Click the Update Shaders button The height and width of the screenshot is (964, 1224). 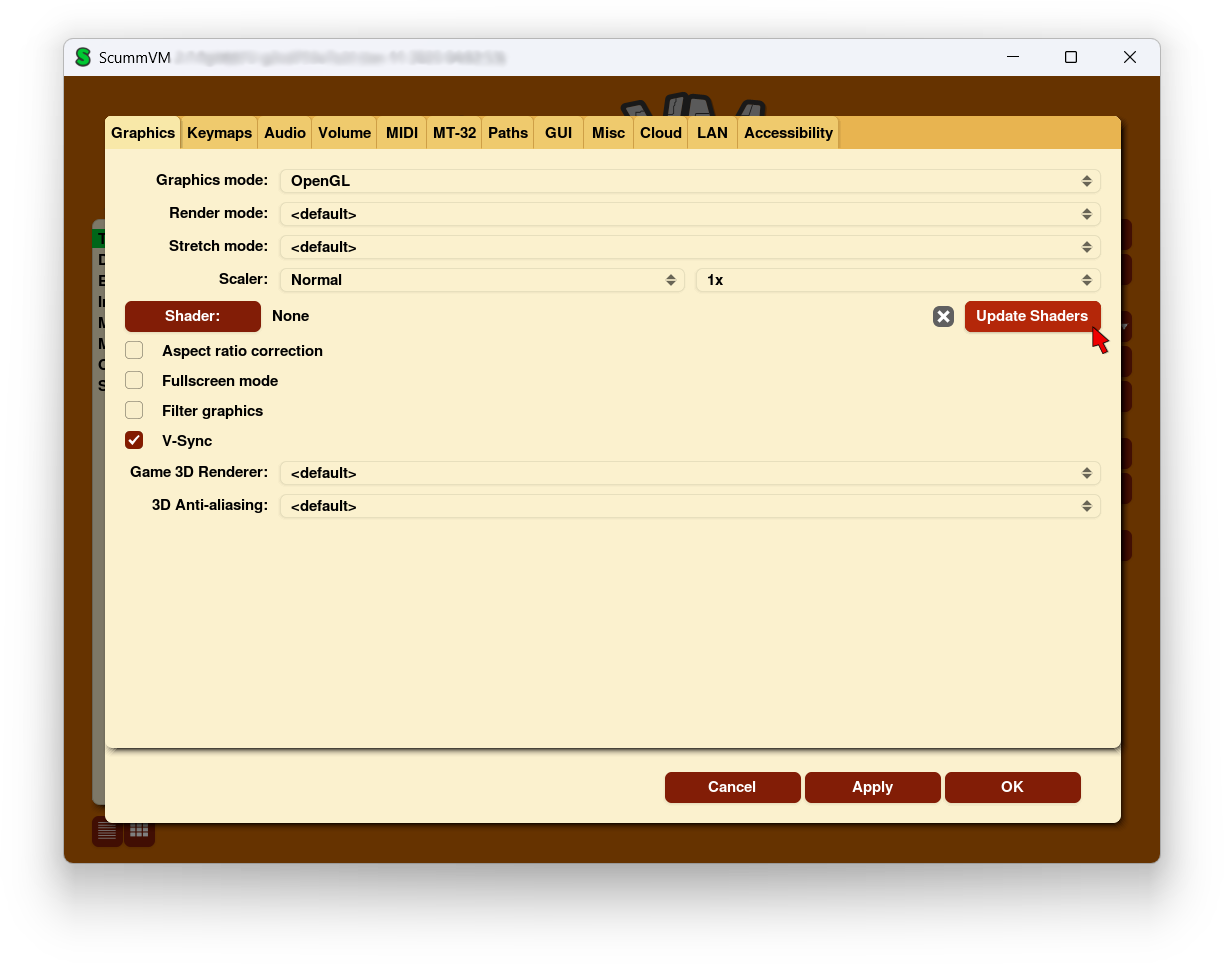tap(1031, 316)
